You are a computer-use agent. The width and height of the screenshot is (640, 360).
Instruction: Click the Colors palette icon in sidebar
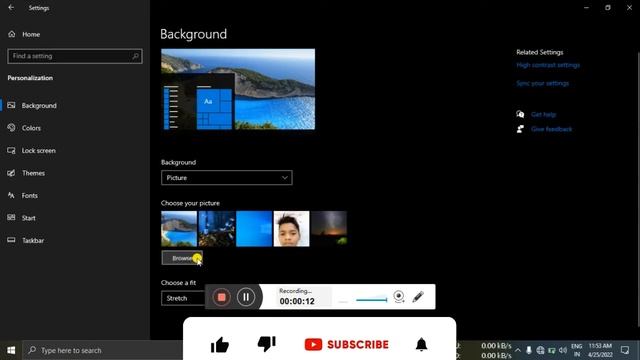pos(11,127)
